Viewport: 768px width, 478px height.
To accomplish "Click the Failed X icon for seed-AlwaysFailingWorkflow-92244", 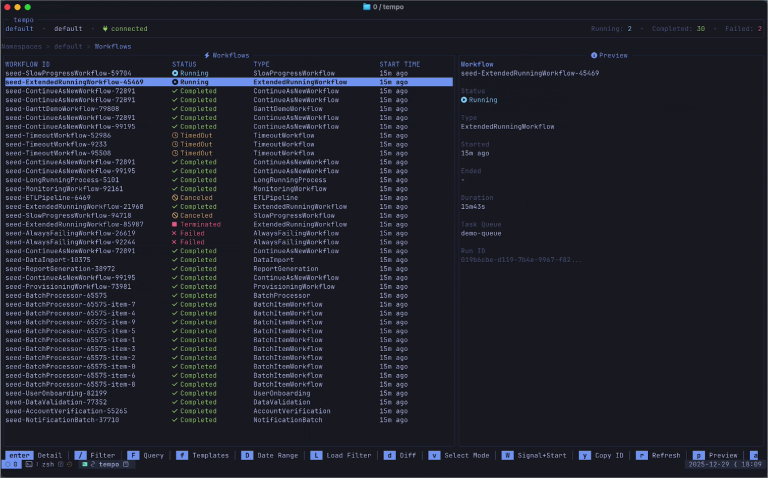I will pos(175,242).
